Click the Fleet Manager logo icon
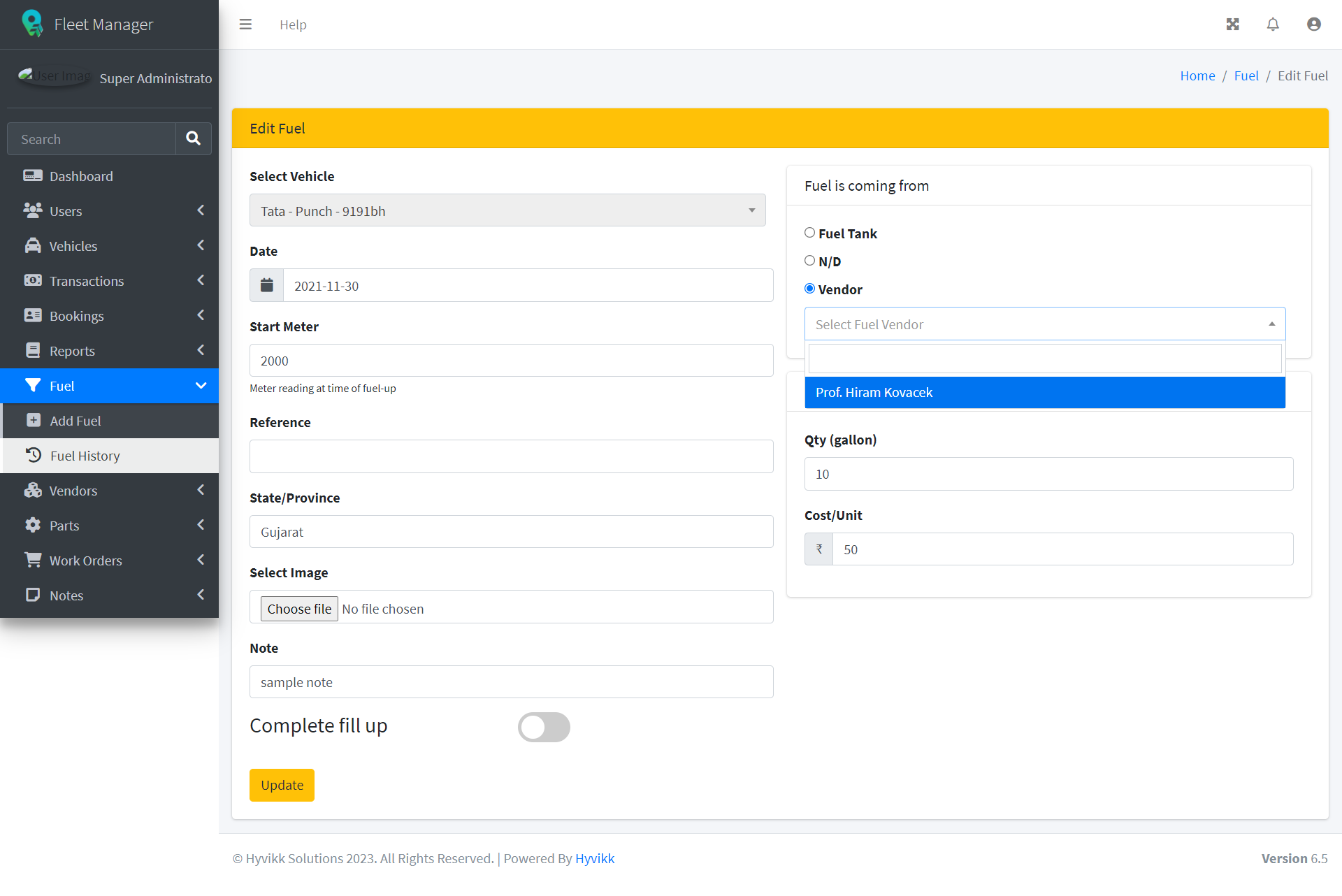This screenshot has width=1342, height=896. 32,23
